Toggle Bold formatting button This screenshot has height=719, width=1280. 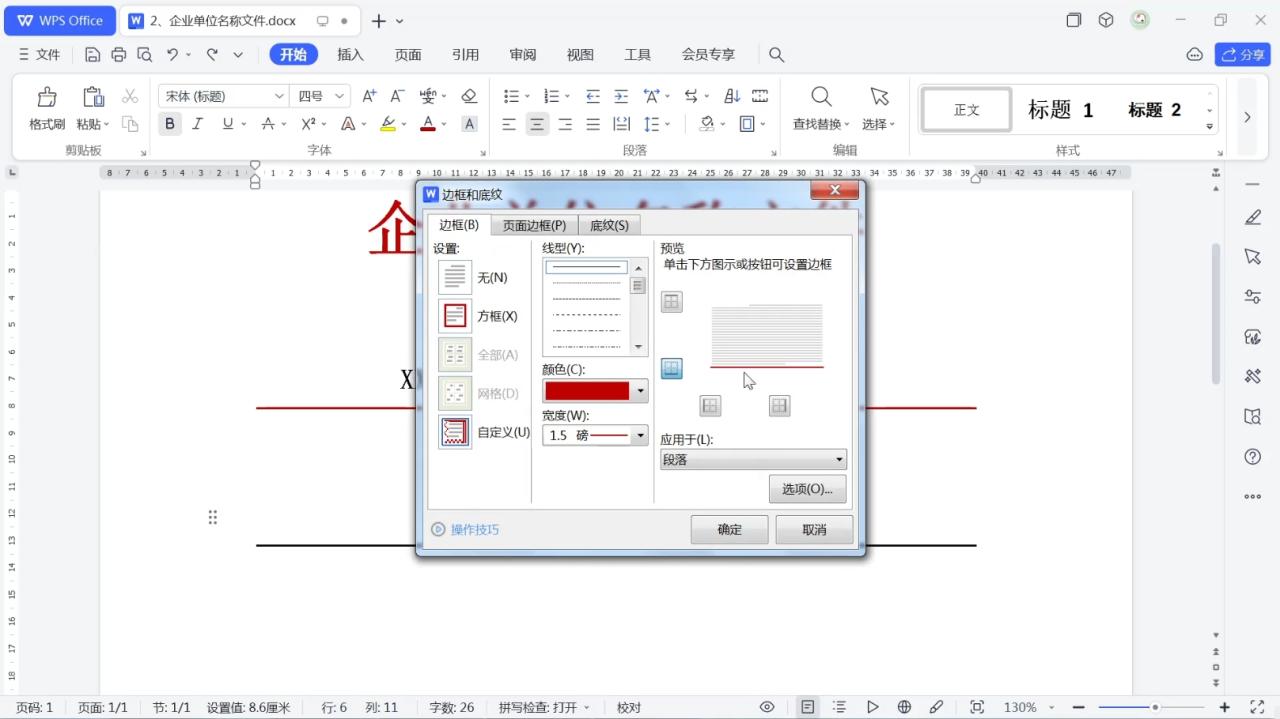click(x=170, y=124)
